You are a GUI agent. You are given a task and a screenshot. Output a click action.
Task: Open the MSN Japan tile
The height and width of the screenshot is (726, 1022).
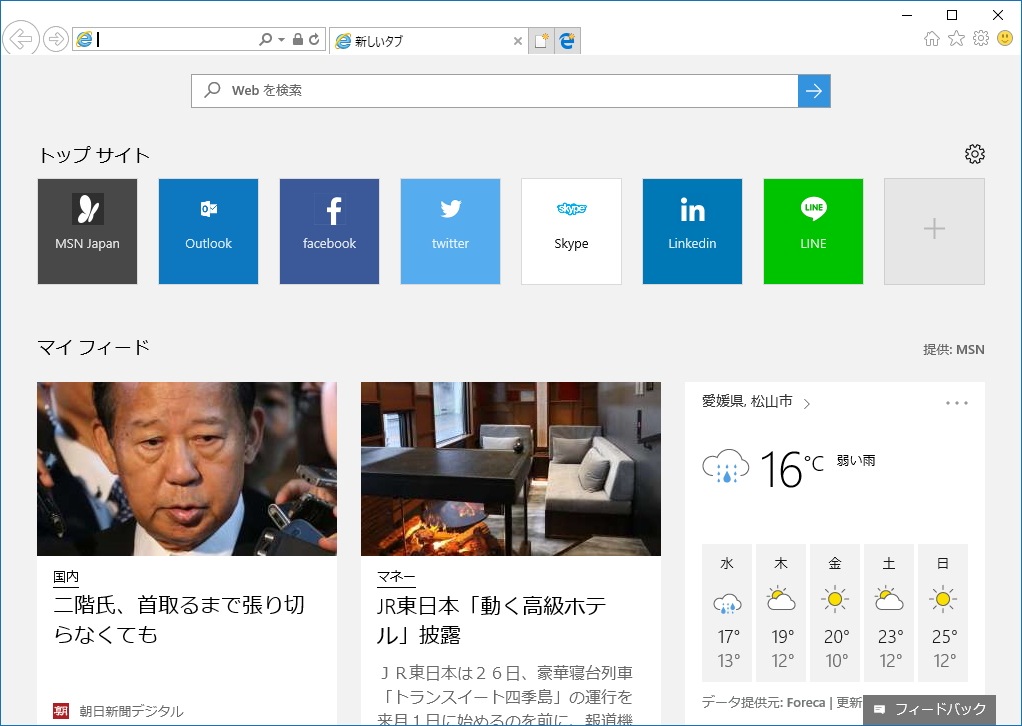(87, 231)
